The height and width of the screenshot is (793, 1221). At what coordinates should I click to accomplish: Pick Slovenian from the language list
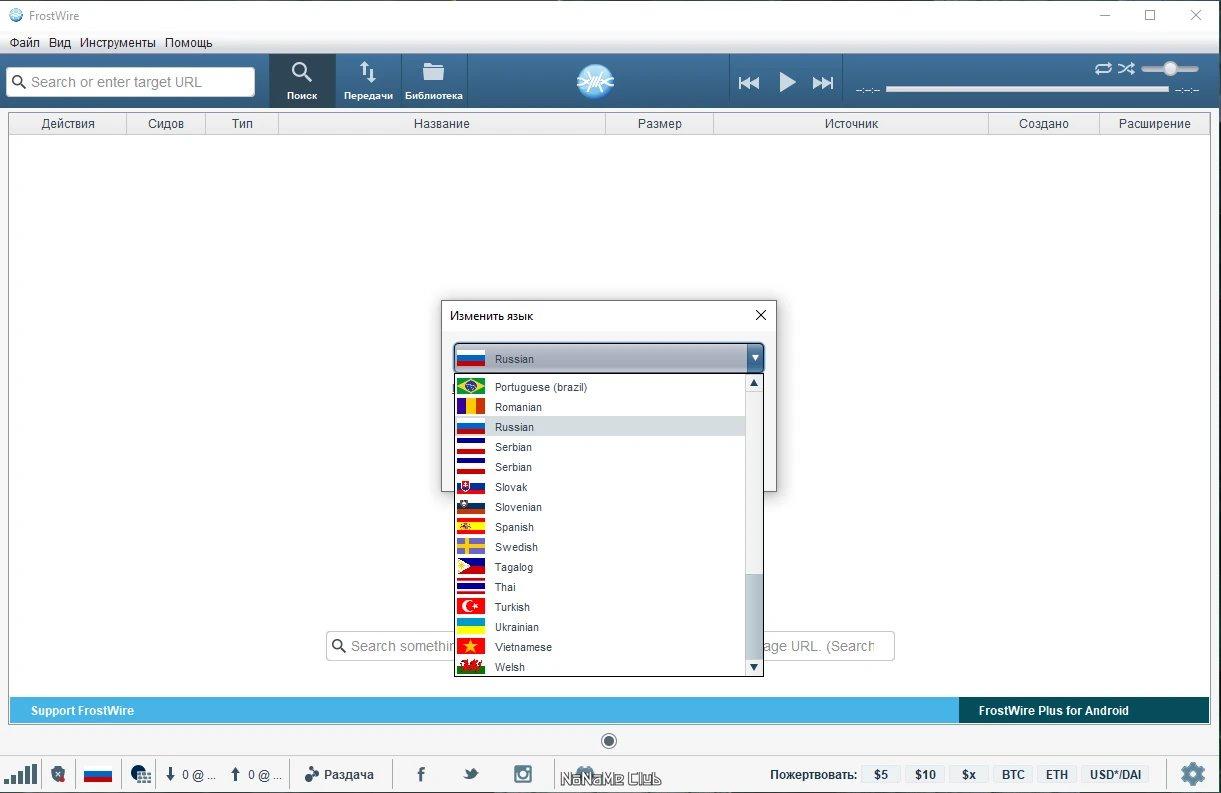(600, 507)
